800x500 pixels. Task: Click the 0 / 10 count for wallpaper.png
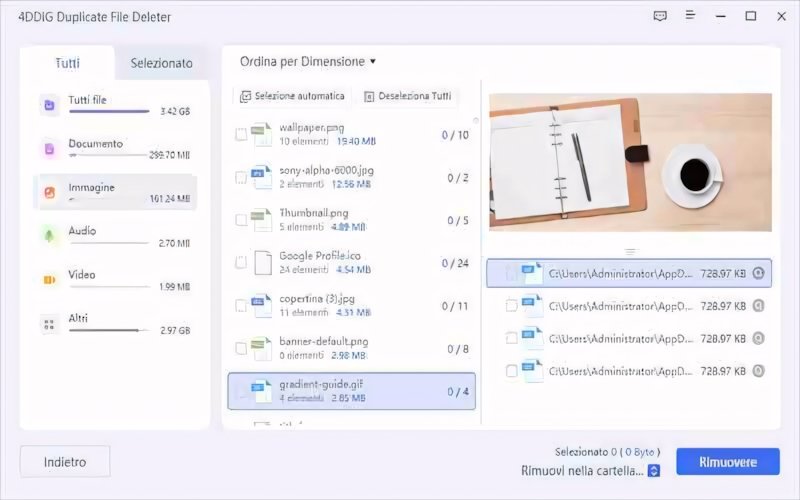click(455, 135)
